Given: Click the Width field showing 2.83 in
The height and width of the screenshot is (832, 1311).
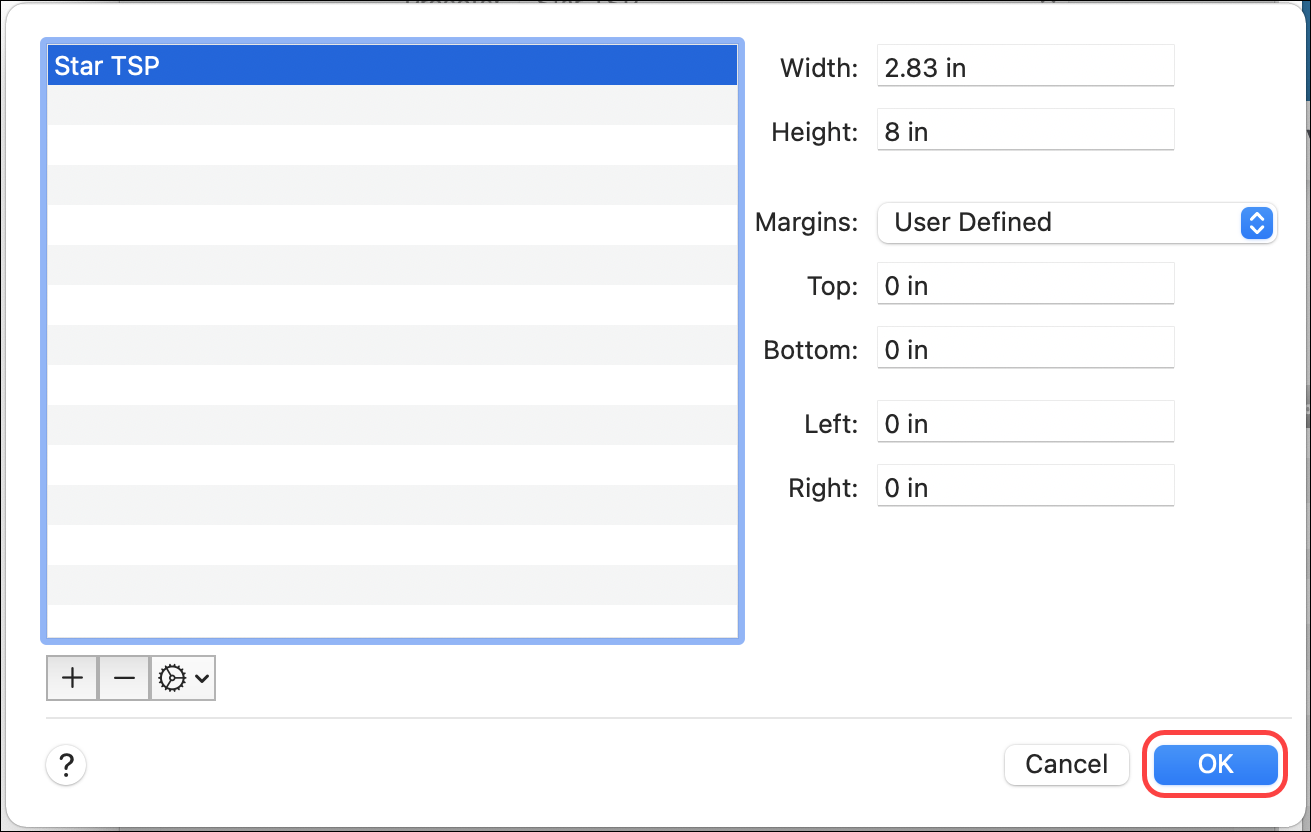Looking at the screenshot, I should [1025, 68].
